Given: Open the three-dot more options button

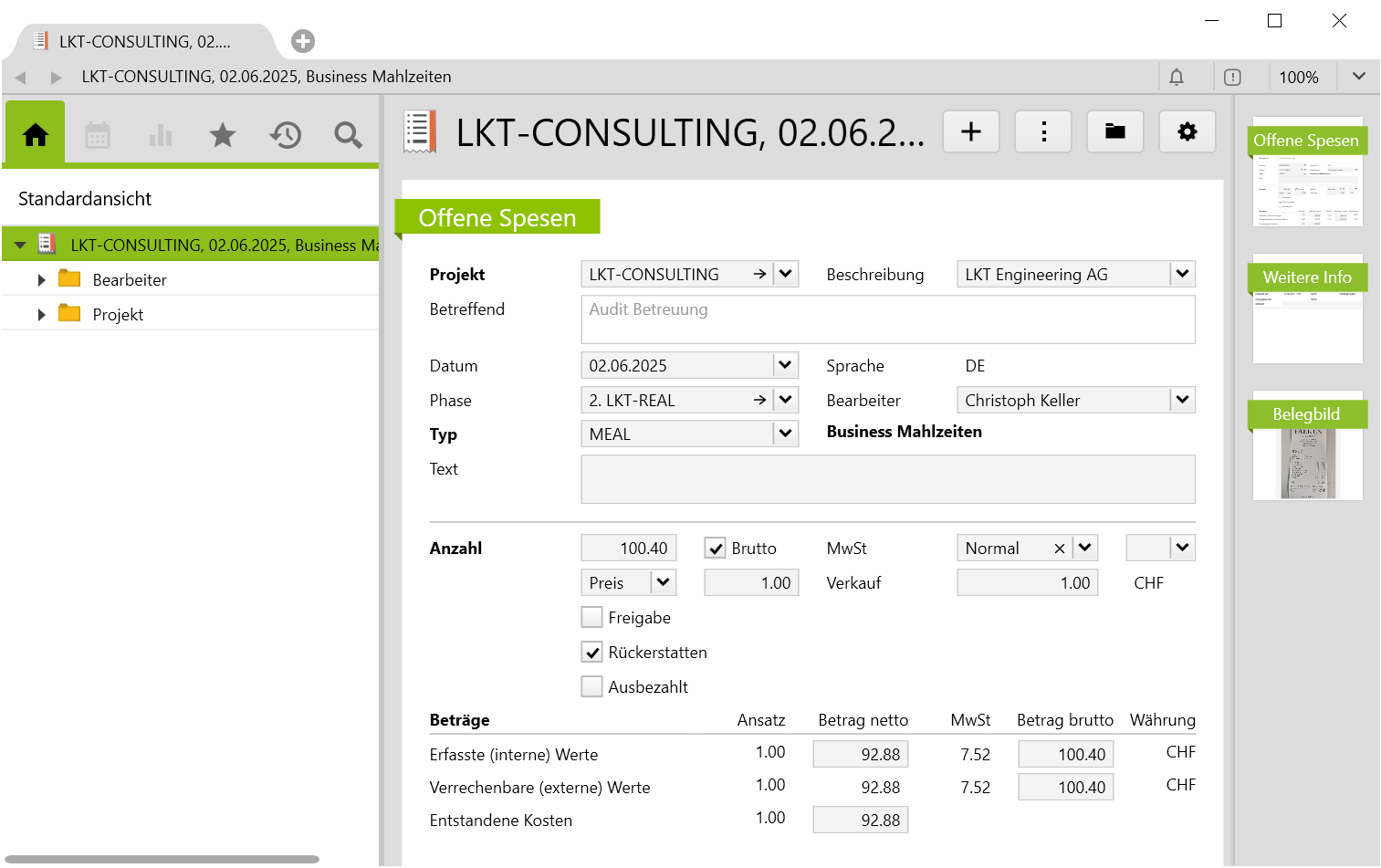Looking at the screenshot, I should click(1043, 132).
